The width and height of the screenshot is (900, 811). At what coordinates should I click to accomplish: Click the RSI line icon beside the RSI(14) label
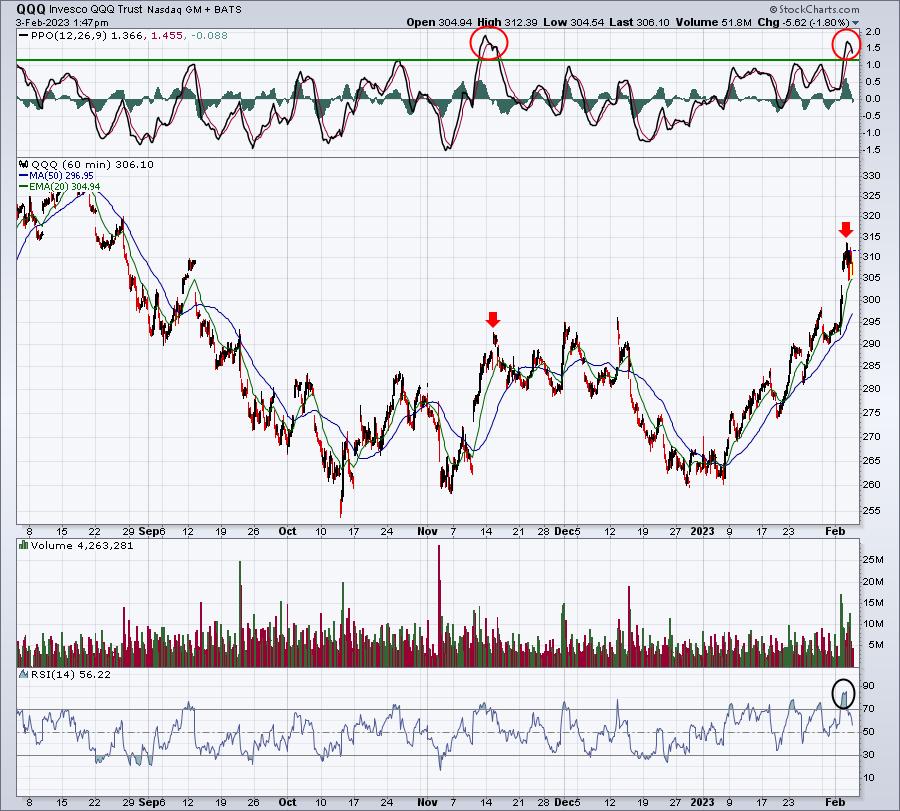pos(24,674)
